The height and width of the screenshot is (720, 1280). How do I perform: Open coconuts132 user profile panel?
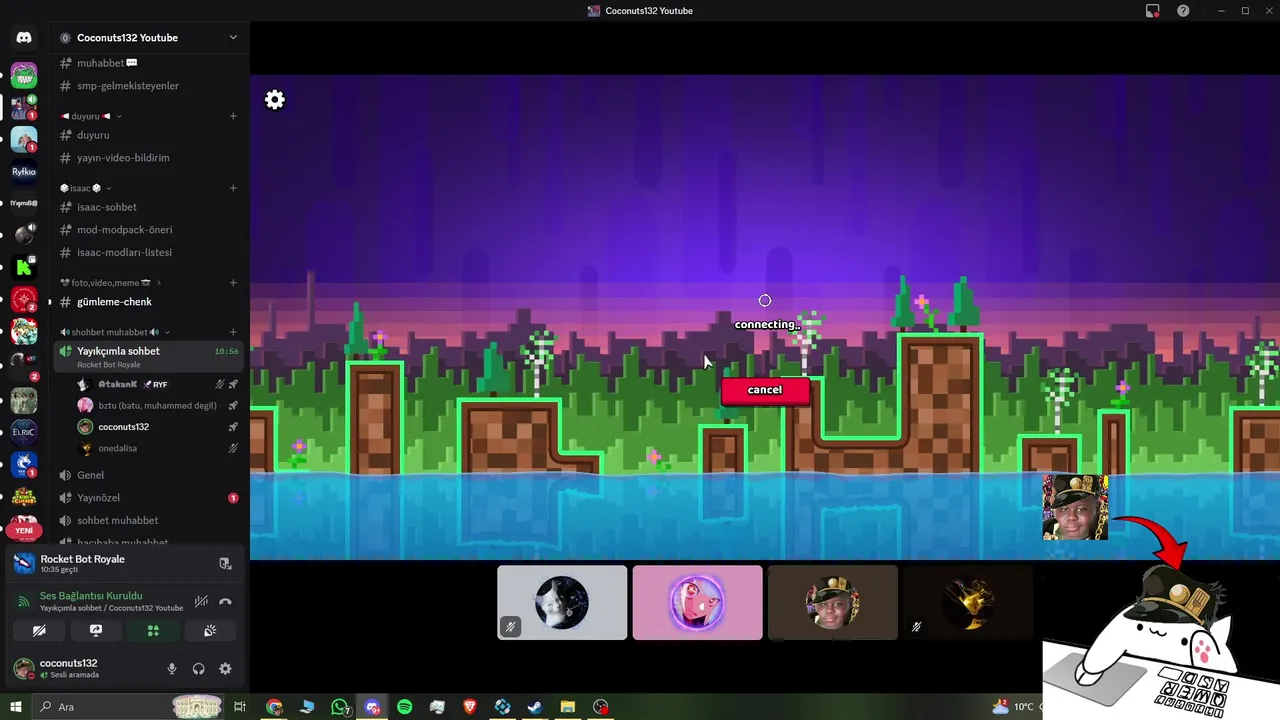82,668
